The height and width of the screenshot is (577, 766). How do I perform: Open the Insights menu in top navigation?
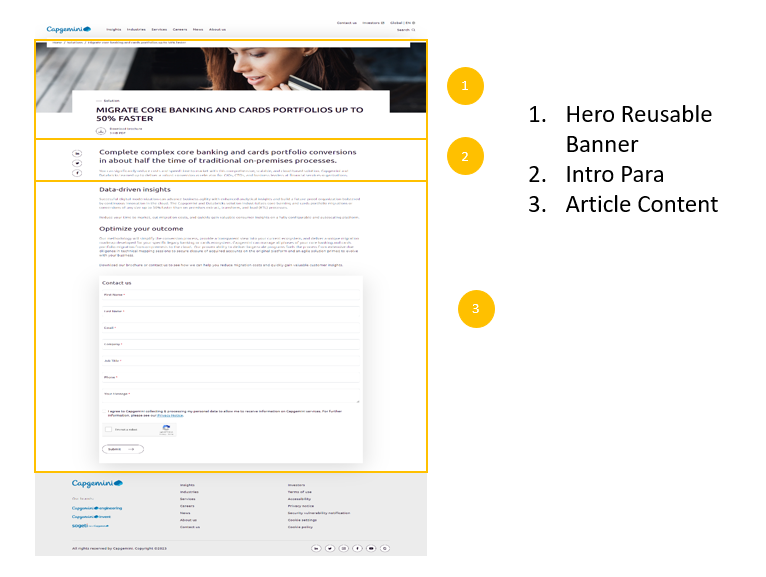[113, 30]
